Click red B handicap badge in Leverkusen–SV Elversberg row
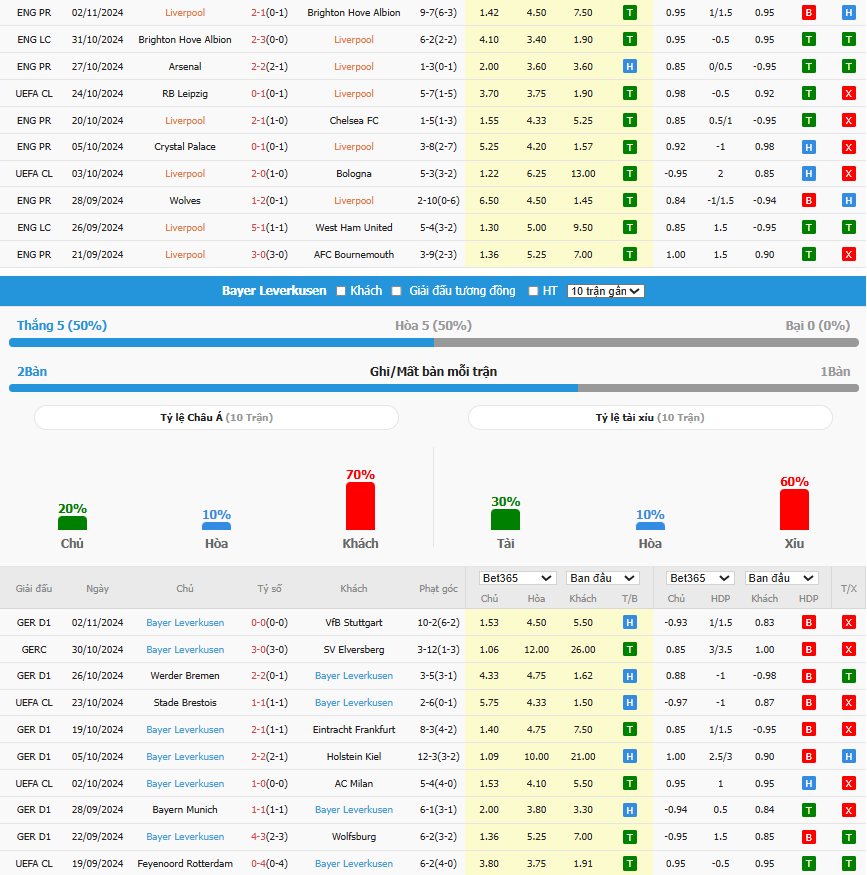Image resolution: width=867 pixels, height=875 pixels. (x=808, y=650)
